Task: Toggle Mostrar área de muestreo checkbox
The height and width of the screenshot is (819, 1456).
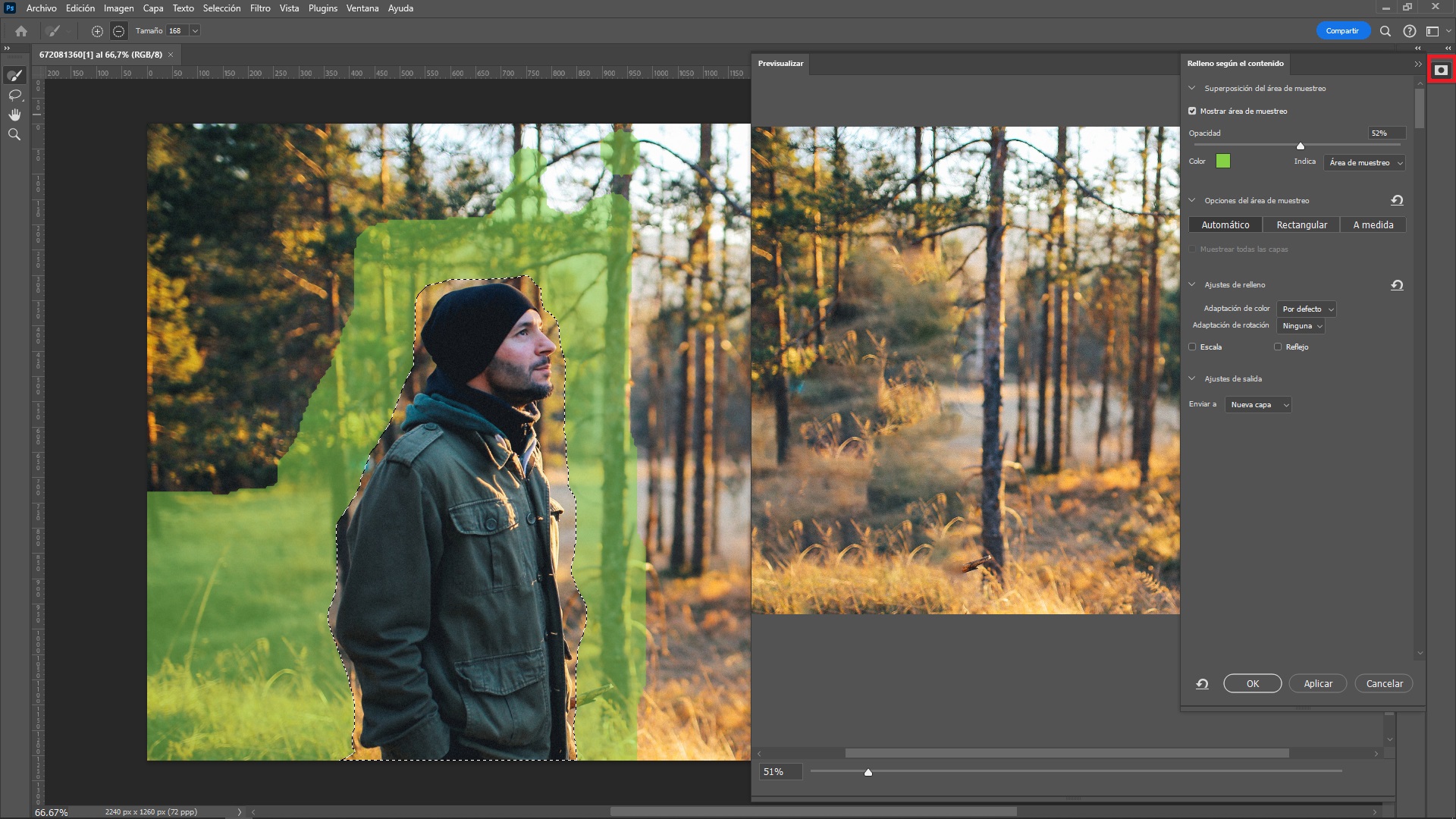Action: point(1192,111)
